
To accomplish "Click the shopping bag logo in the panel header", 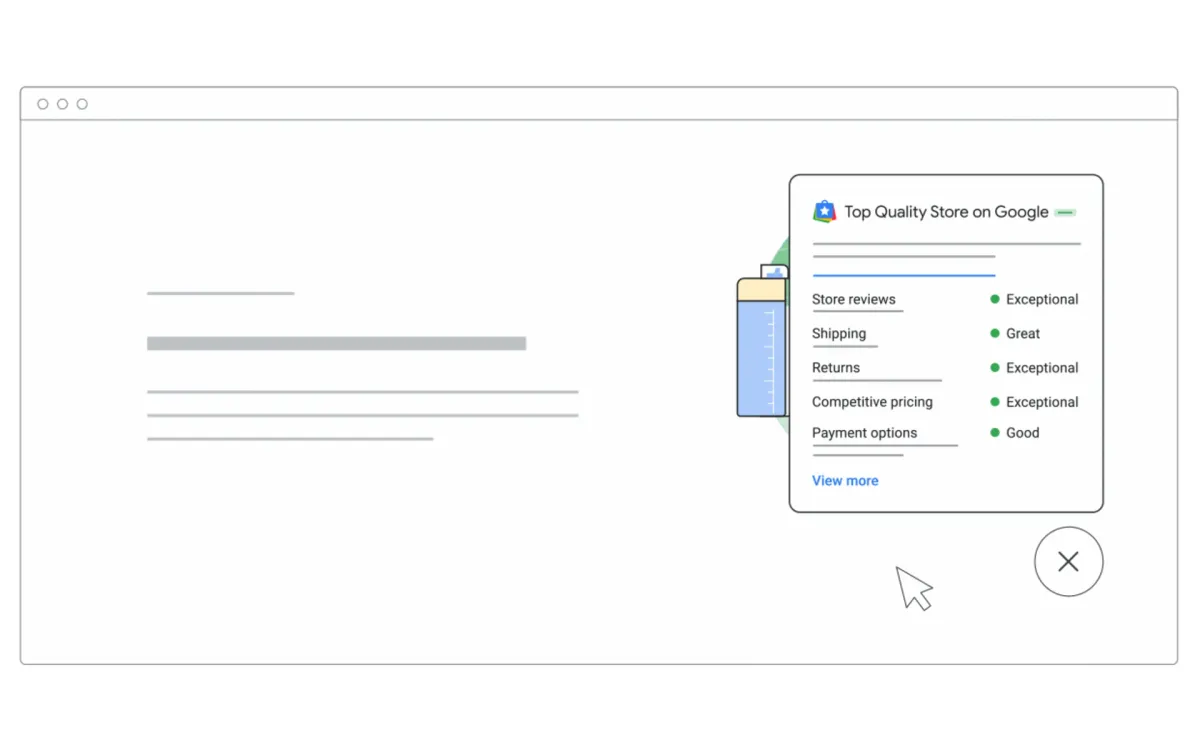I will [824, 211].
